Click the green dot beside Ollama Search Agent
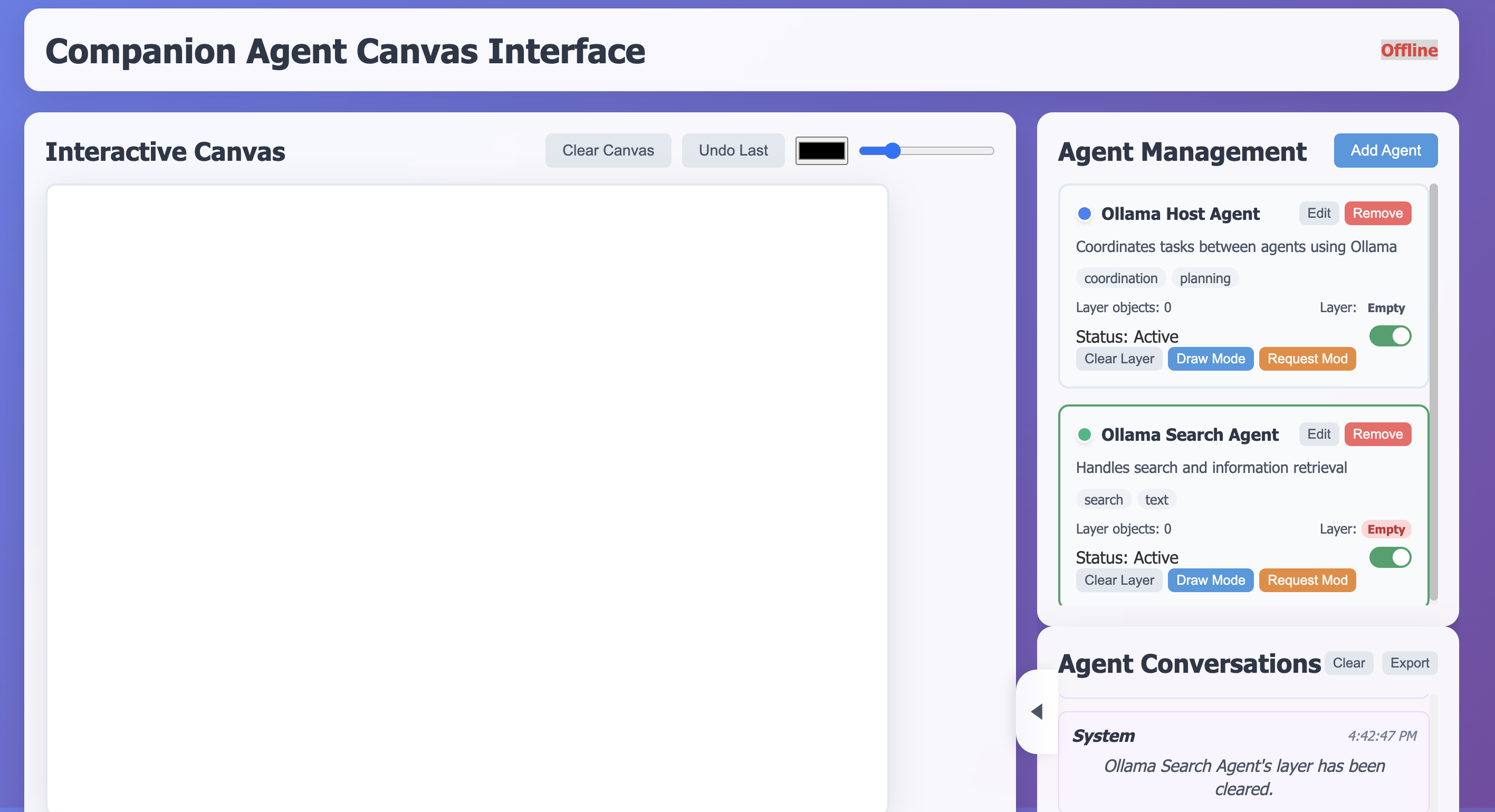 coord(1084,434)
